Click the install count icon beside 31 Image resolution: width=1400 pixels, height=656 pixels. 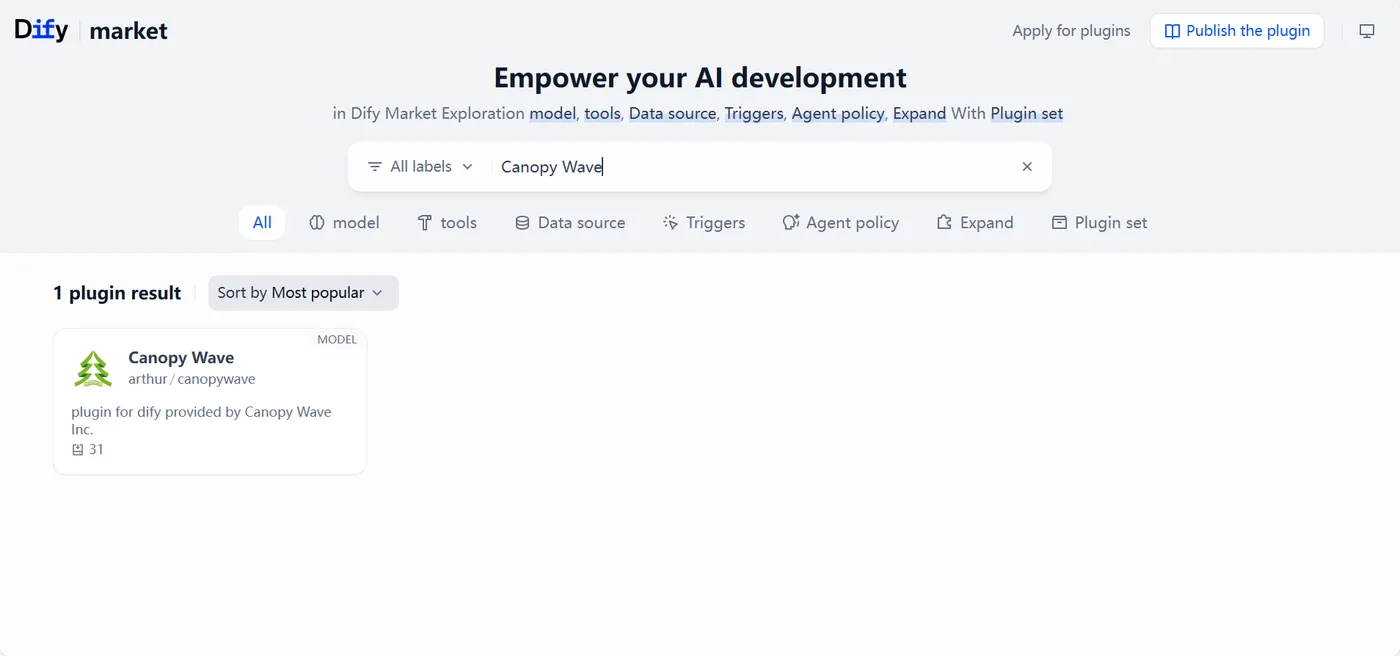(x=78, y=450)
